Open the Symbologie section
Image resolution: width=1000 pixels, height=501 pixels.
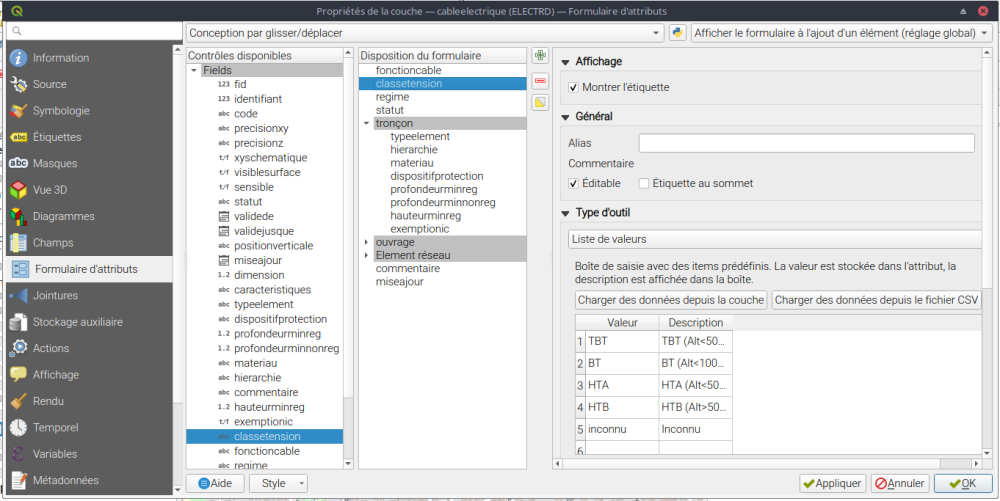tap(61, 111)
